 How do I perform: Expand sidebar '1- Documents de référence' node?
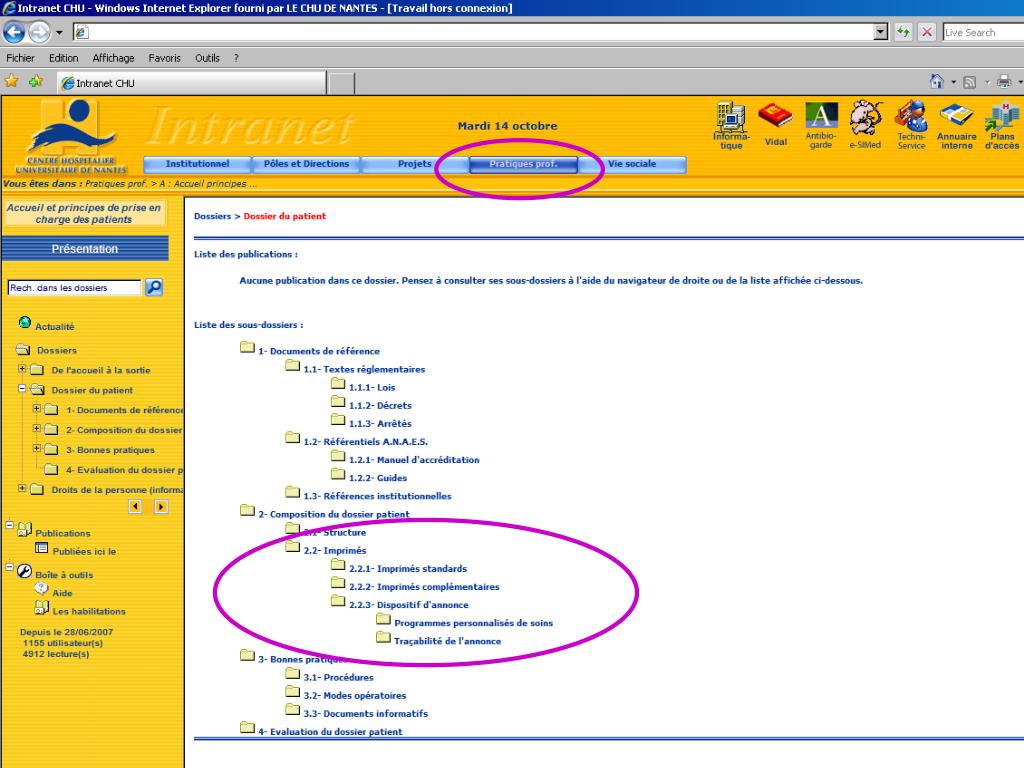pos(37,409)
